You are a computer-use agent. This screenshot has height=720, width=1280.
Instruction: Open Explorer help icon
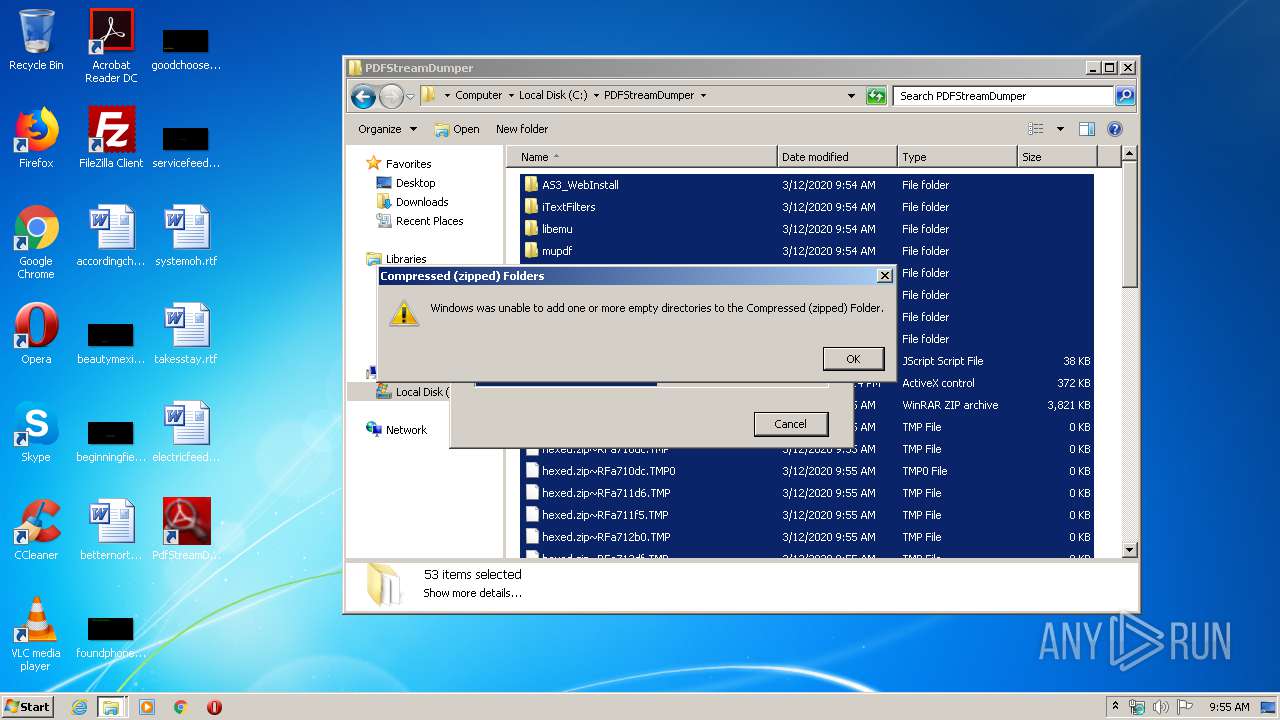1115,129
